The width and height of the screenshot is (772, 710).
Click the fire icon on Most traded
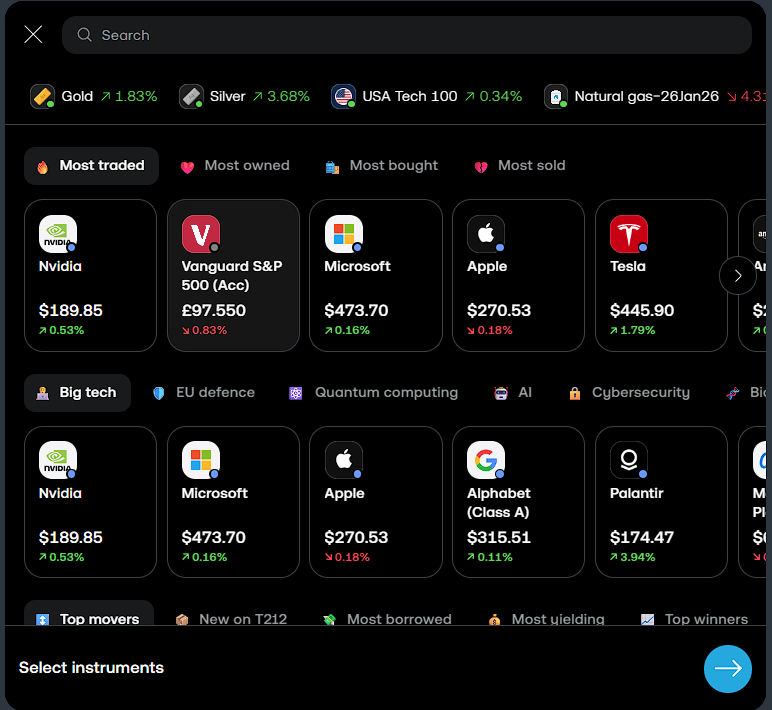43,167
